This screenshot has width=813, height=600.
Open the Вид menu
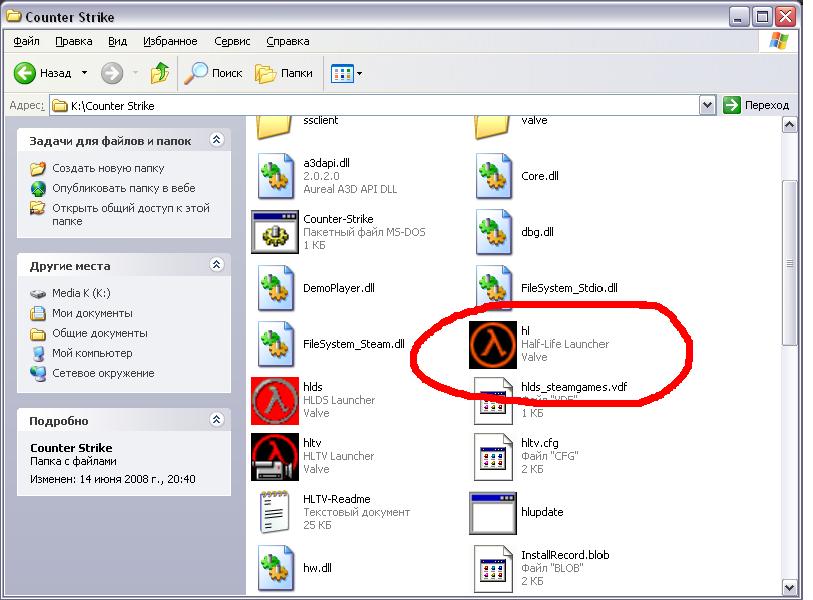[x=118, y=41]
